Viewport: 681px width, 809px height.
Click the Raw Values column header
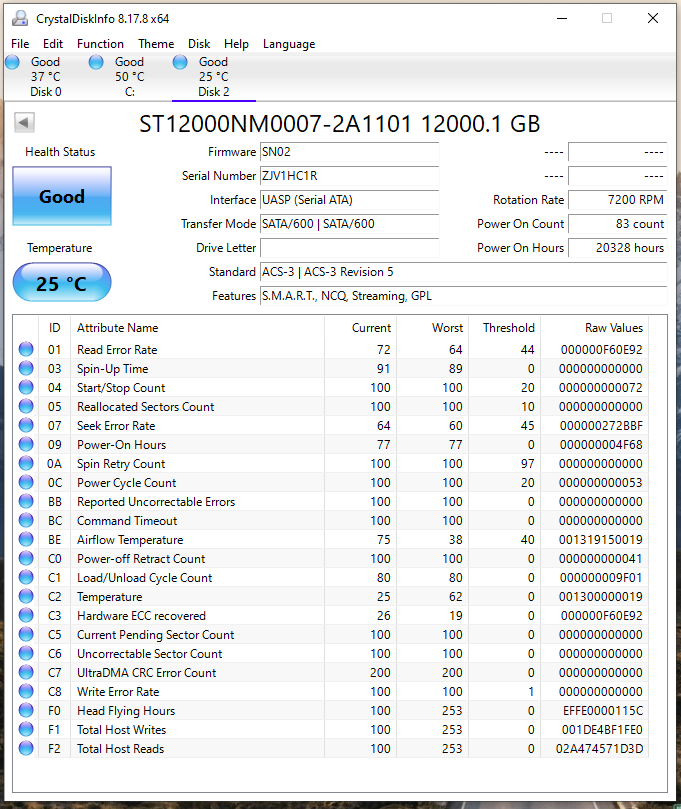(x=613, y=328)
